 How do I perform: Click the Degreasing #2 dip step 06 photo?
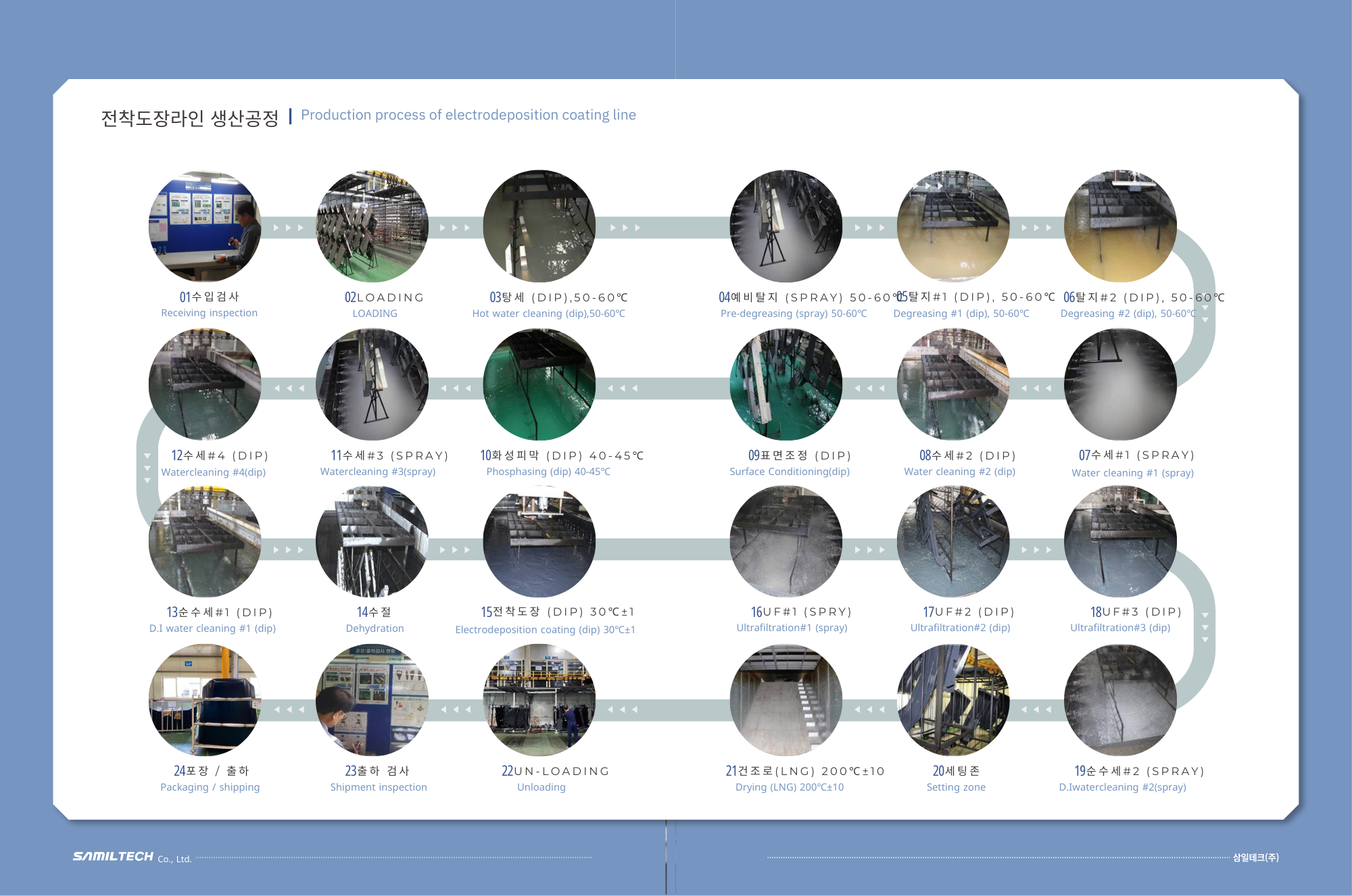[1120, 226]
